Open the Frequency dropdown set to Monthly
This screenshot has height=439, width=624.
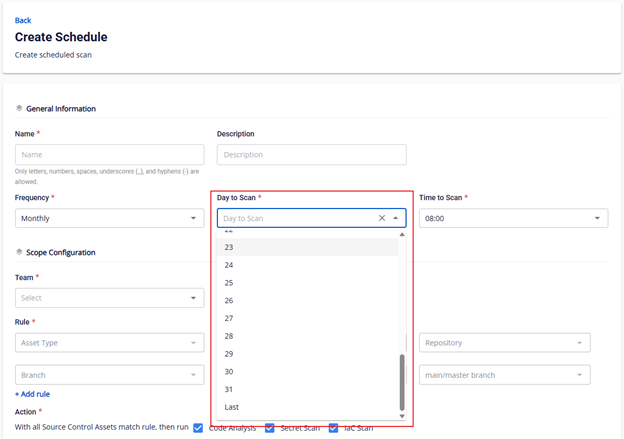tap(109, 218)
